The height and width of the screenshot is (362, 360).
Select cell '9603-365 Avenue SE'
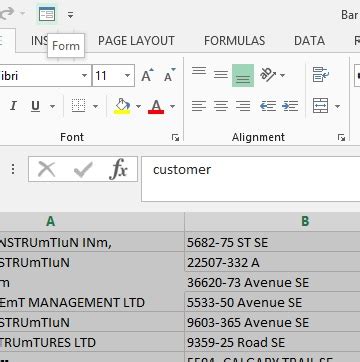coord(272,322)
